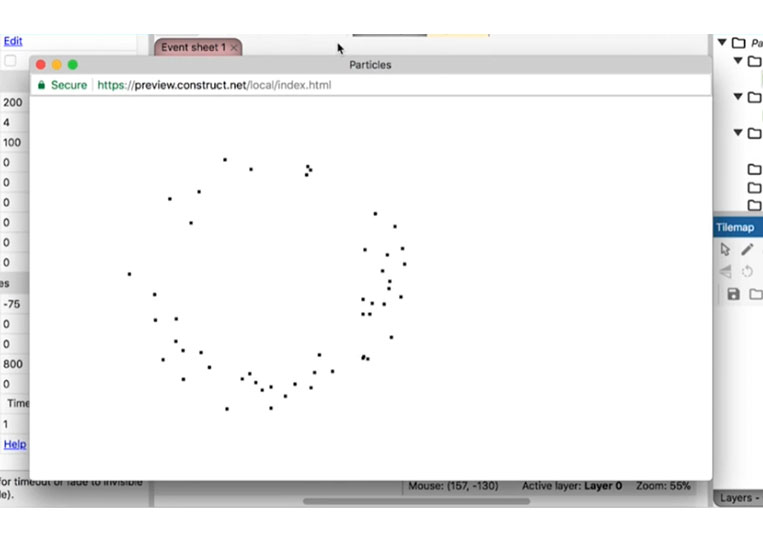763x541 pixels.
Task: Click the Particles window title
Action: [x=370, y=65]
